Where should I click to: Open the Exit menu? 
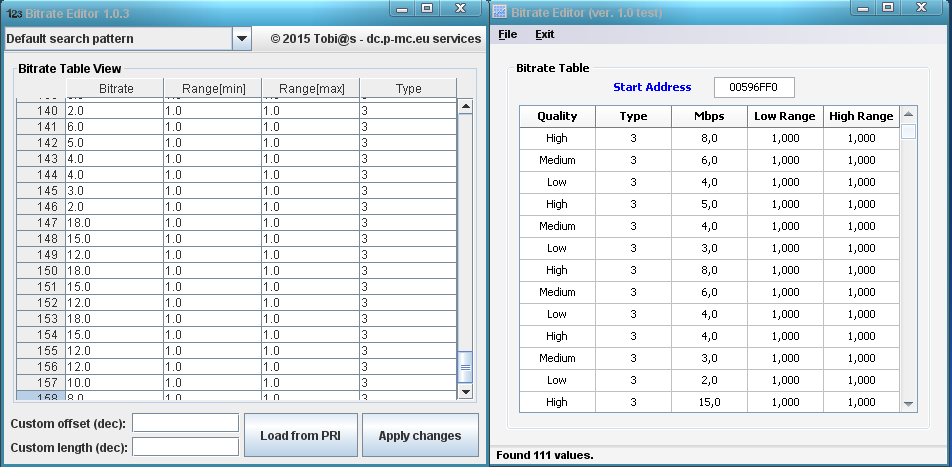[544, 34]
